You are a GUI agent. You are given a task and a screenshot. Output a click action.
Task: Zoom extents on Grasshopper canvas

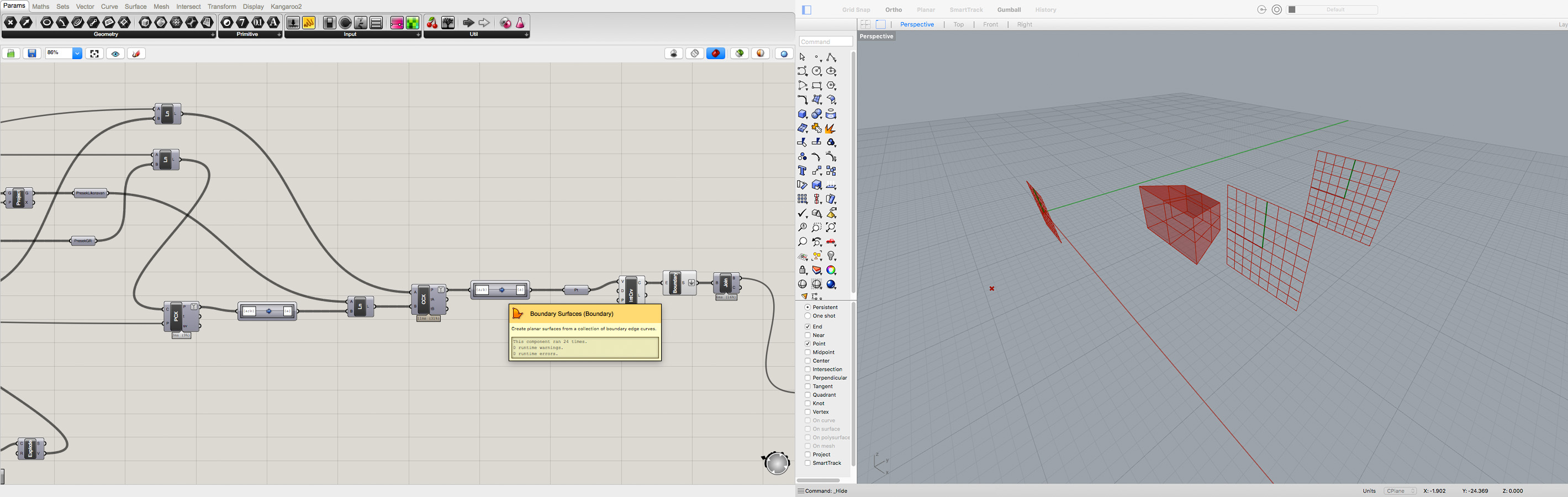pyautogui.click(x=94, y=54)
